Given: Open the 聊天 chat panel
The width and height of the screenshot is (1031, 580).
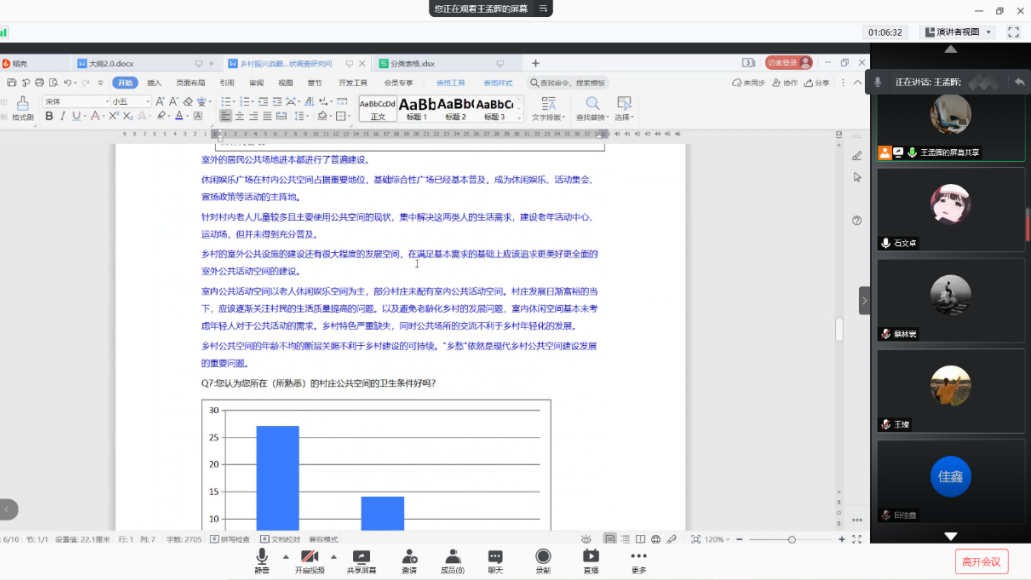Looking at the screenshot, I should pos(495,558).
